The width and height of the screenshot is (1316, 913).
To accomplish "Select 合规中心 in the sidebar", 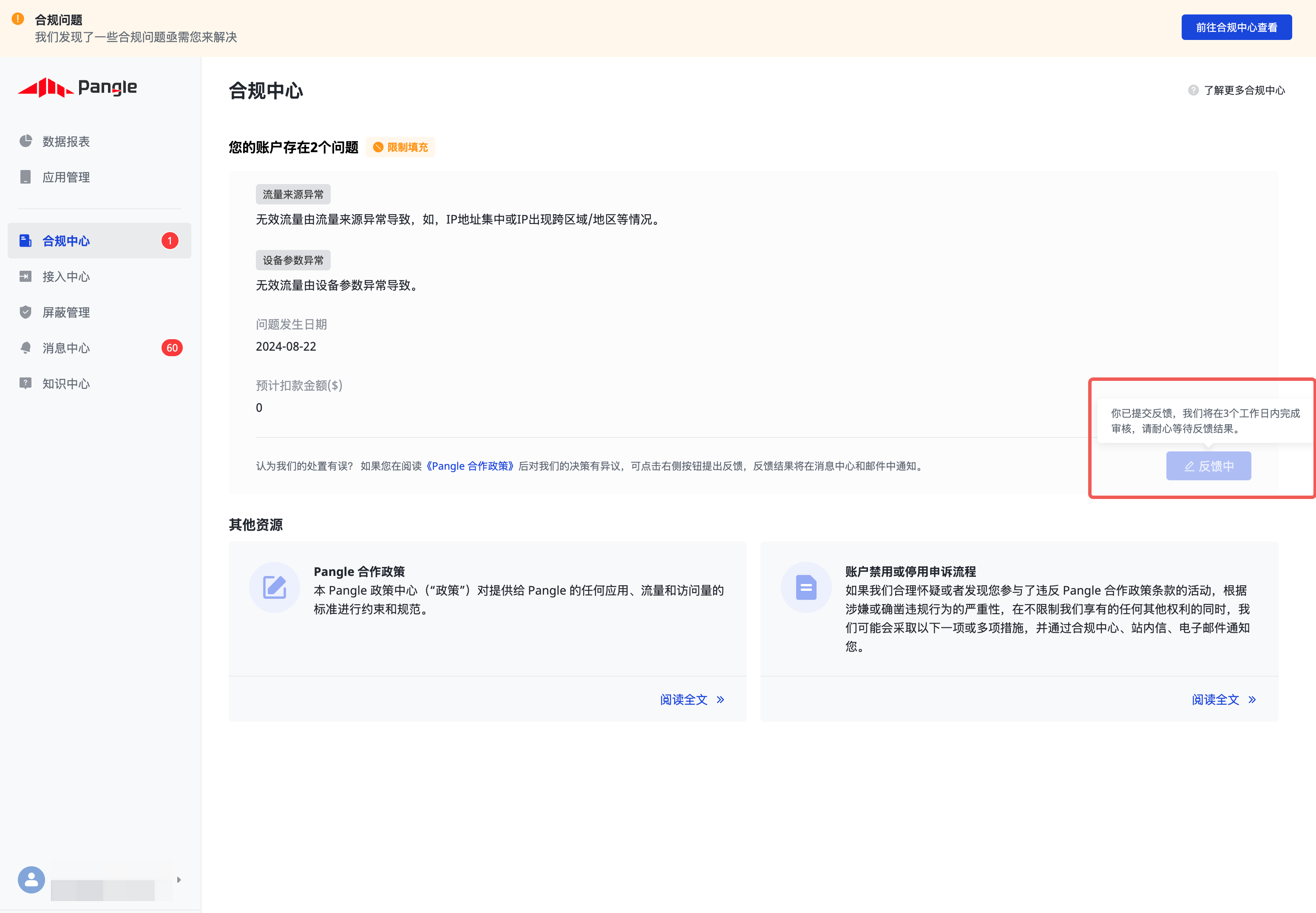I will tap(99, 241).
